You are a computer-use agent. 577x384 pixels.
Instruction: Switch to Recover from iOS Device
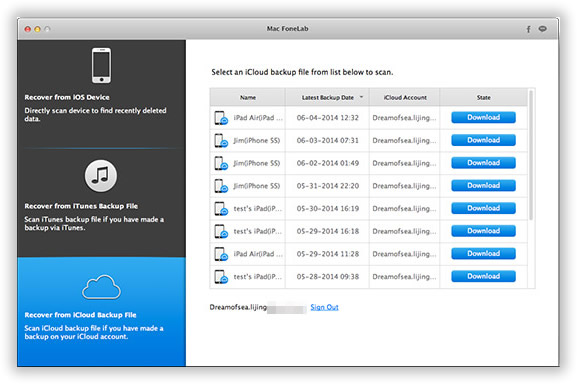pyautogui.click(x=101, y=94)
